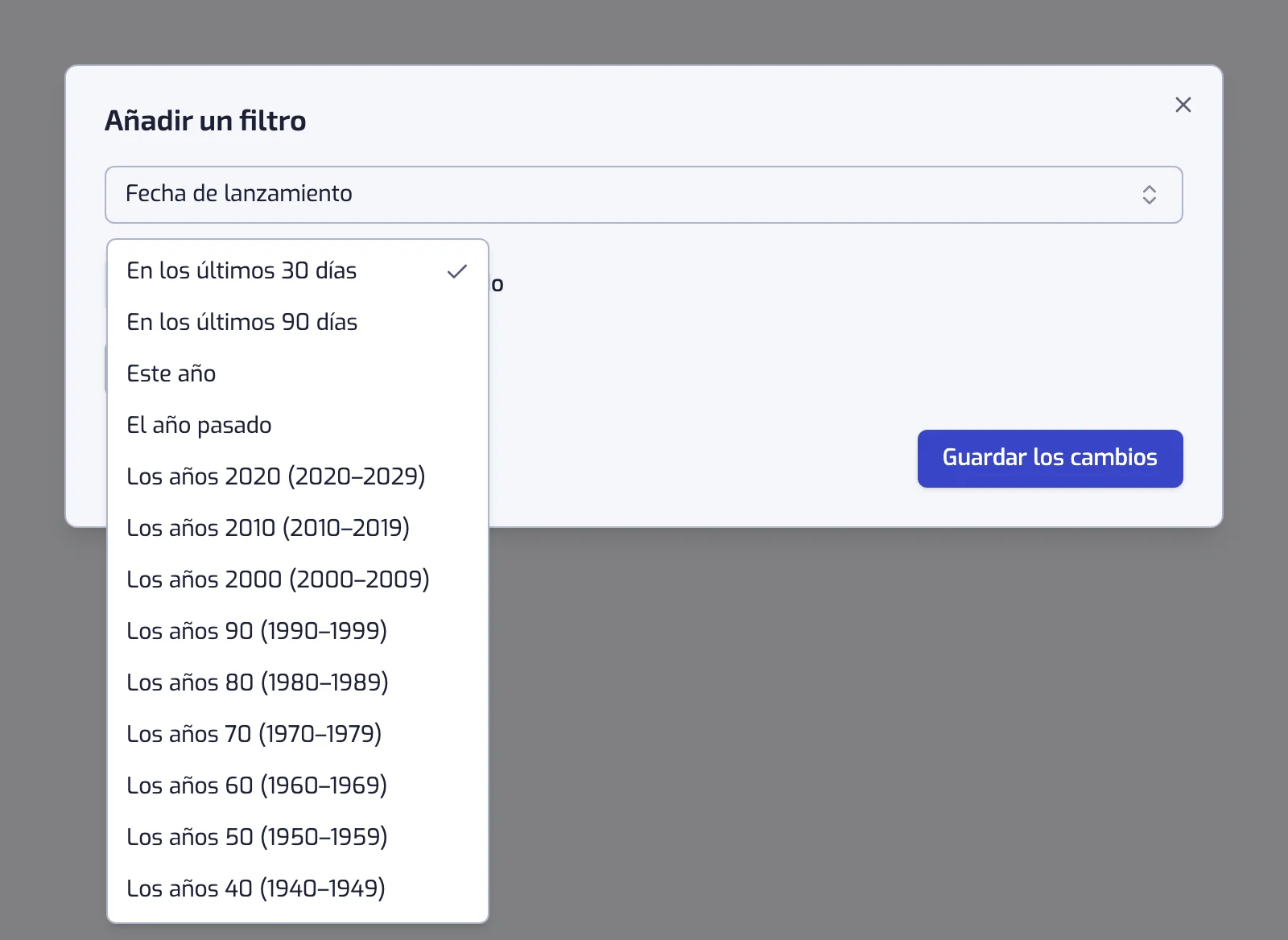This screenshot has height=940, width=1288.
Task: Select Los años 2000 (2000–2009)
Action: point(298,579)
